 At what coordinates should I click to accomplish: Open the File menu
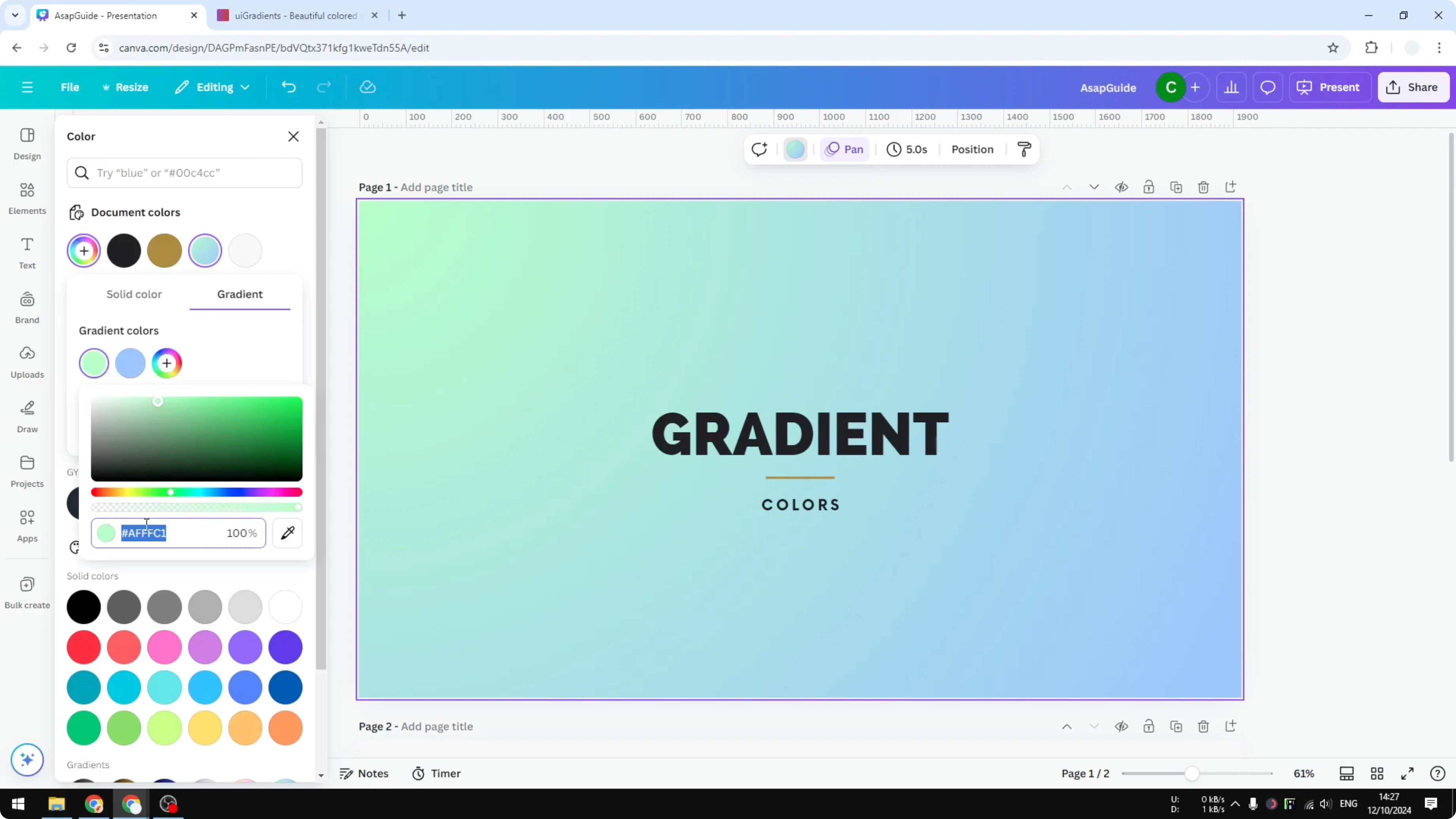pyautogui.click(x=70, y=87)
